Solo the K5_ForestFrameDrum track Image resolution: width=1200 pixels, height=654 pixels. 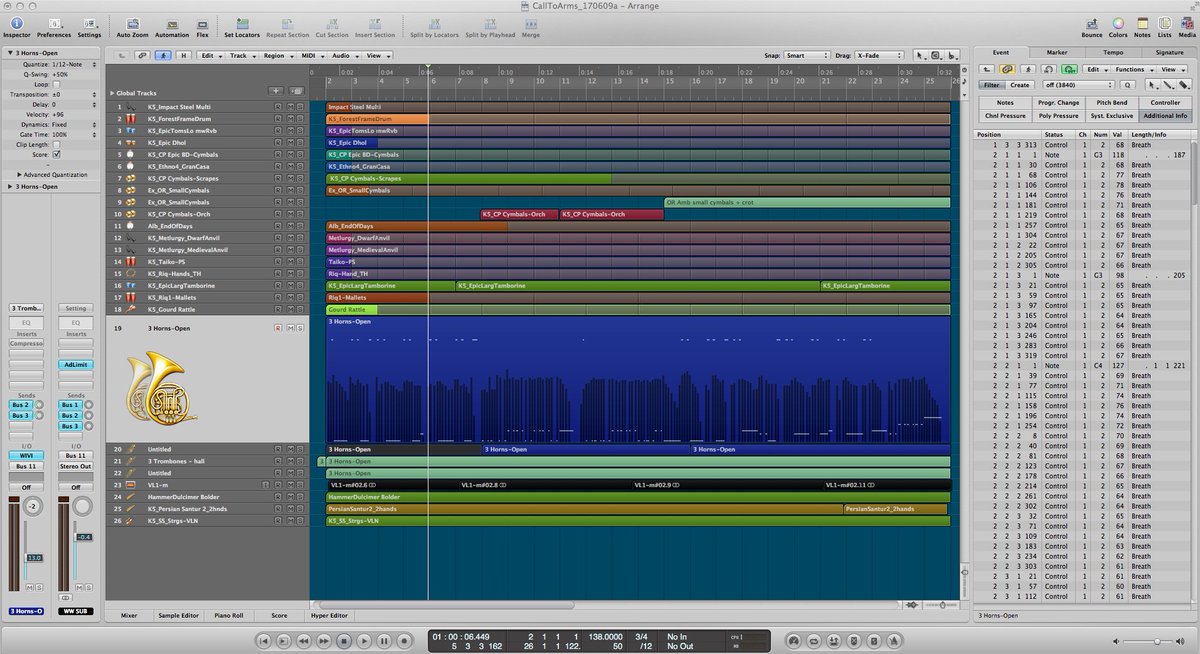[x=299, y=118]
